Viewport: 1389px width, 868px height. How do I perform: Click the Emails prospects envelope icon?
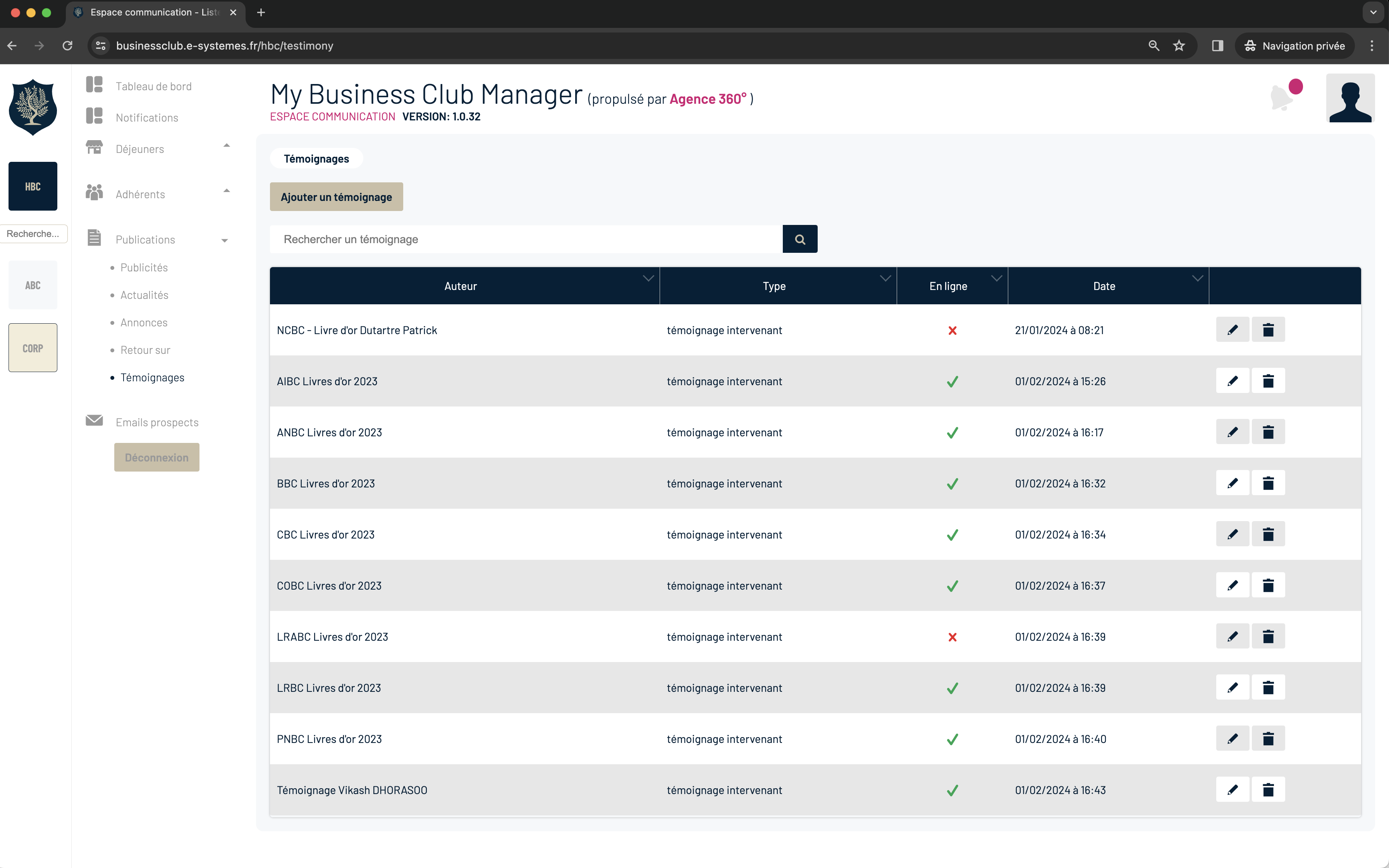click(94, 421)
